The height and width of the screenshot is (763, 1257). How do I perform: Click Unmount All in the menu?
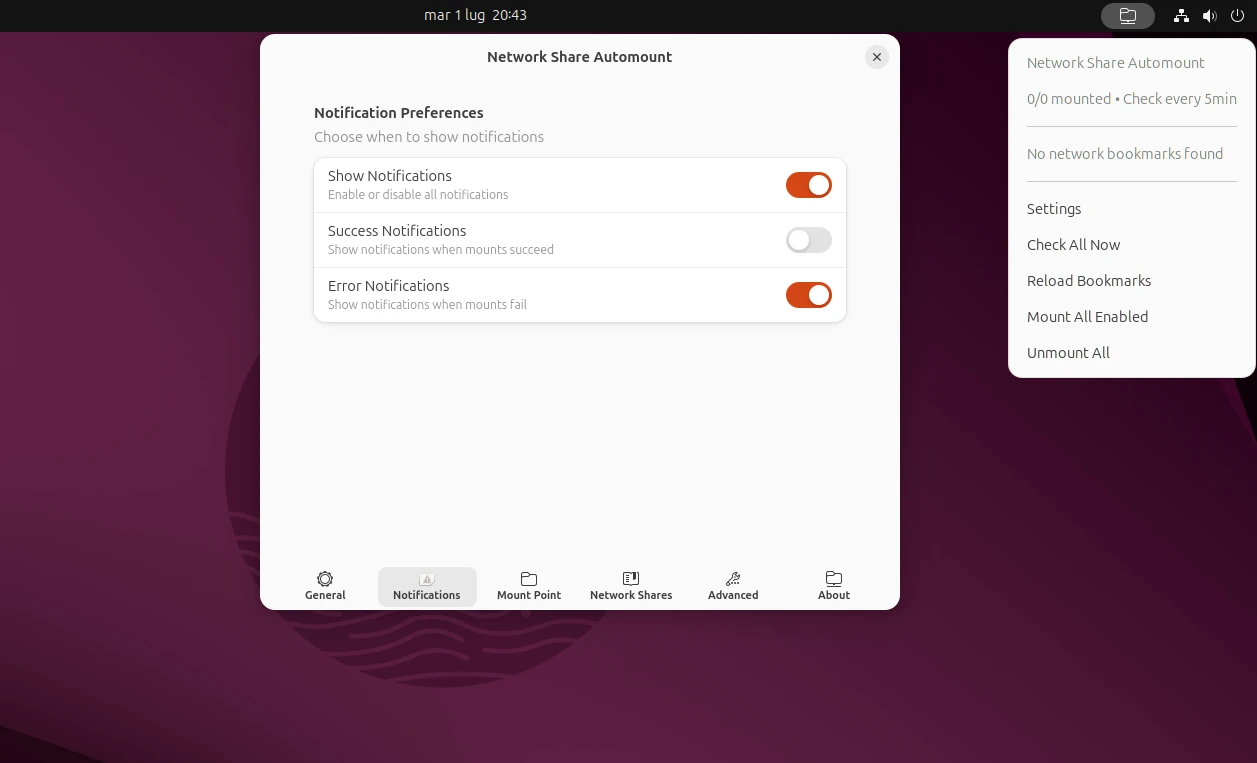1068,353
